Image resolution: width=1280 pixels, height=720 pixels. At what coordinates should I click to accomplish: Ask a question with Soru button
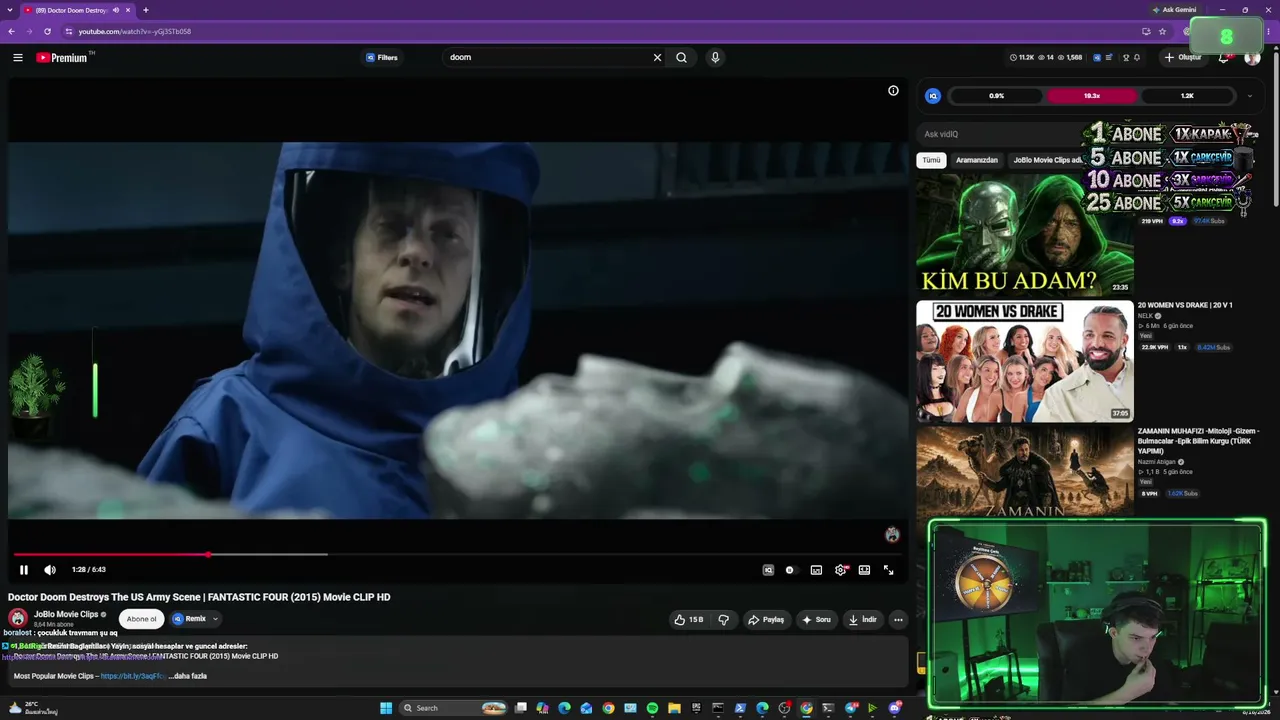(816, 620)
